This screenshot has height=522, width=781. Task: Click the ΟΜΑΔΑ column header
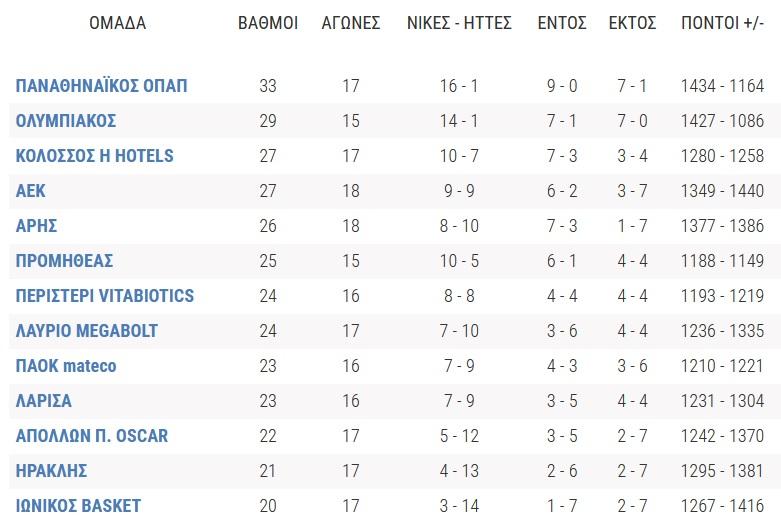tap(118, 23)
